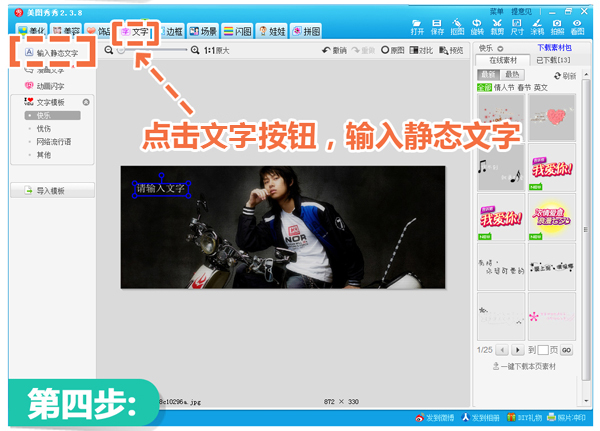The image size is (600, 431).
Task: Click the 打开 (Open) icon in top toolbar
Action: coord(417,26)
